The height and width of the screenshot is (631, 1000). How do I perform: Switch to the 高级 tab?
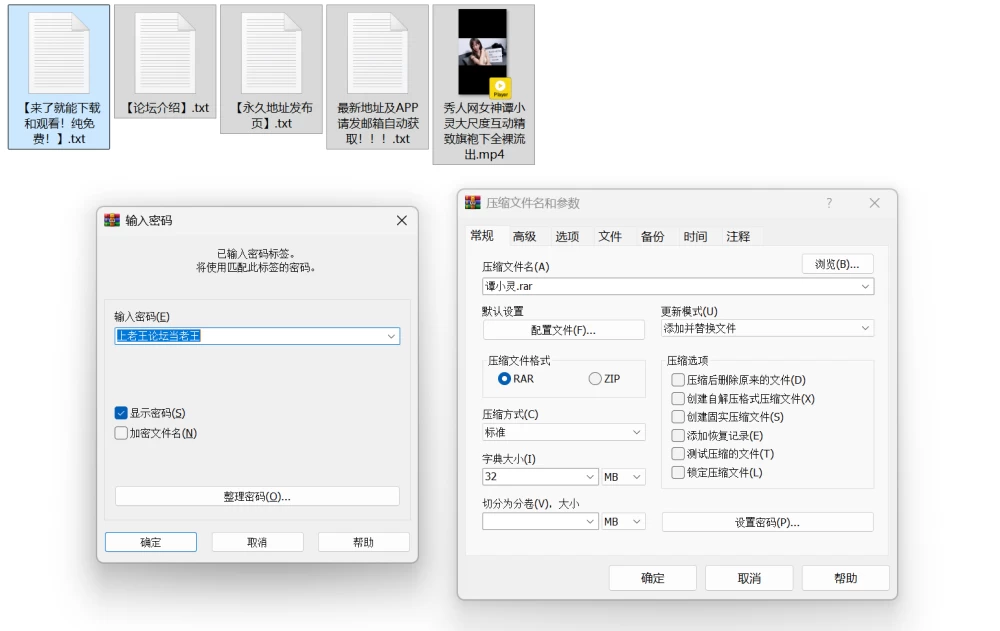coord(525,237)
